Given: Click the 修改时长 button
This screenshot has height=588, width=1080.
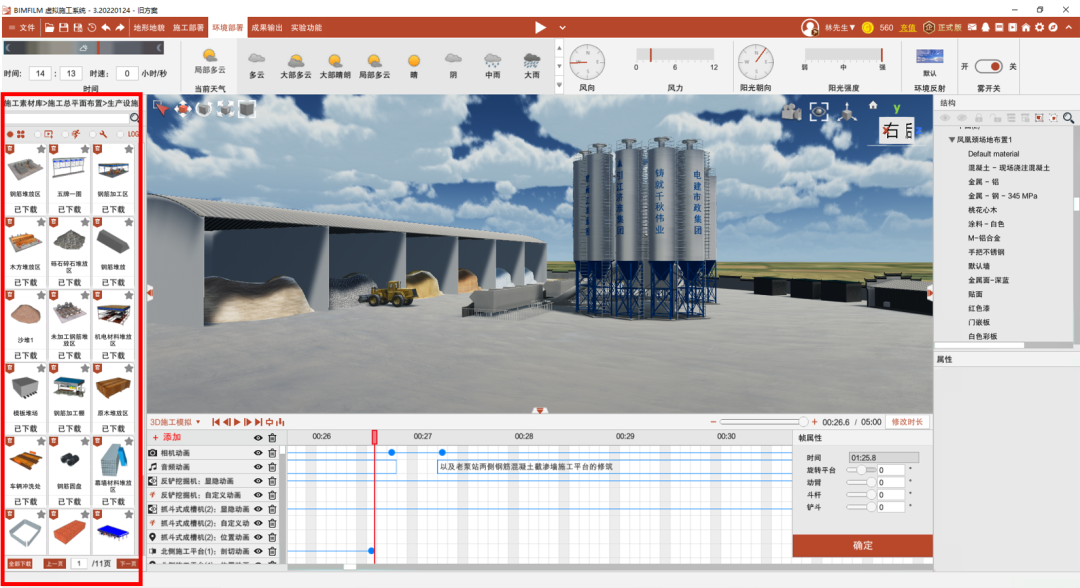Looking at the screenshot, I should point(906,422).
